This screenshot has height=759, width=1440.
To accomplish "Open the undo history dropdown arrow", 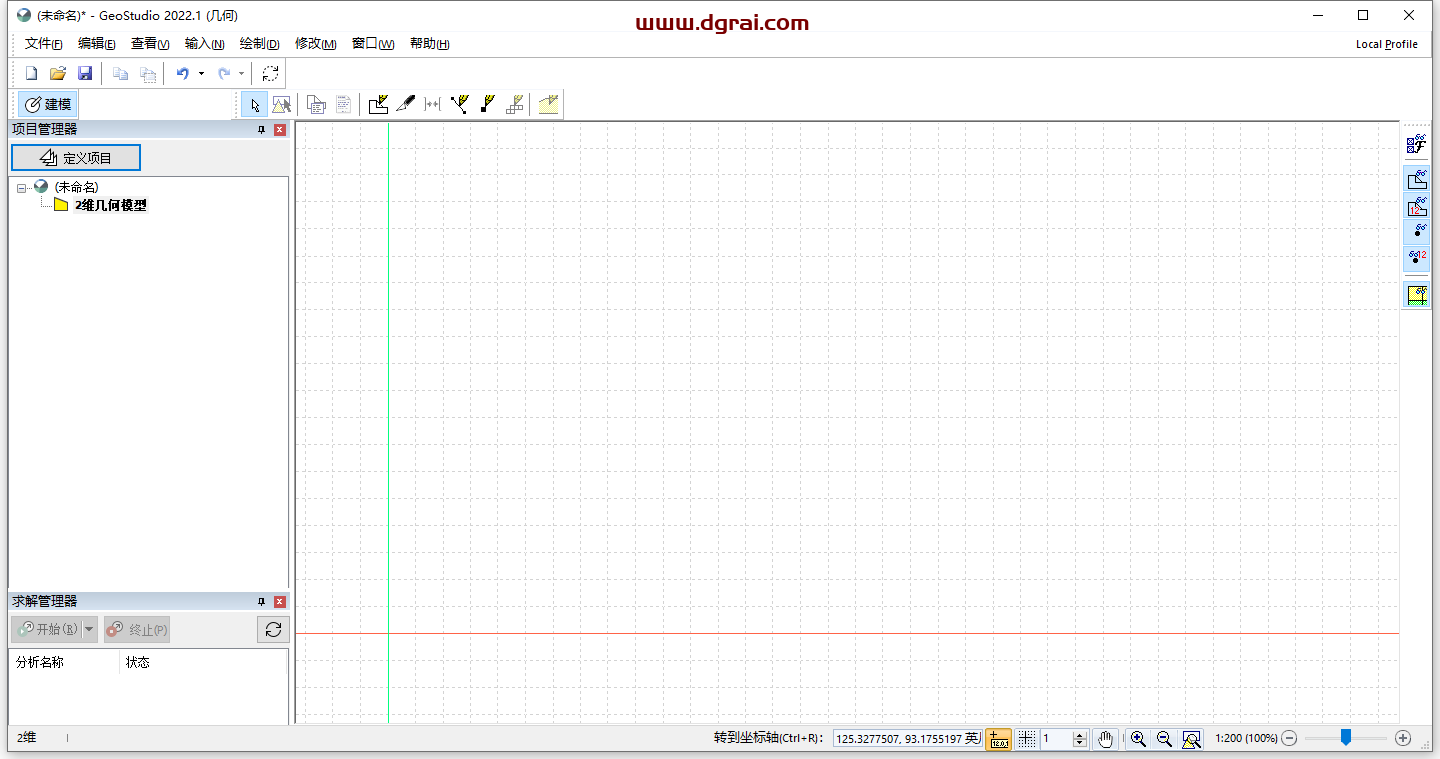I will click(201, 73).
